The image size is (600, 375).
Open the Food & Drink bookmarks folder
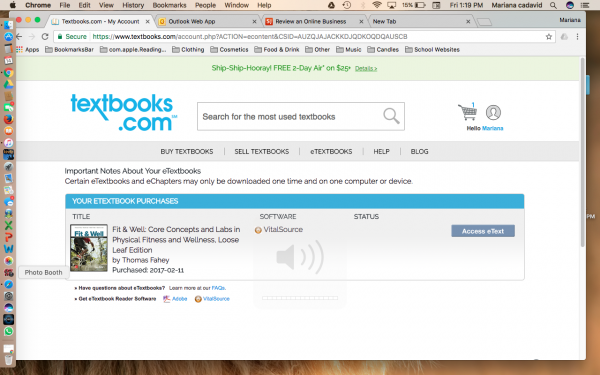277,49
